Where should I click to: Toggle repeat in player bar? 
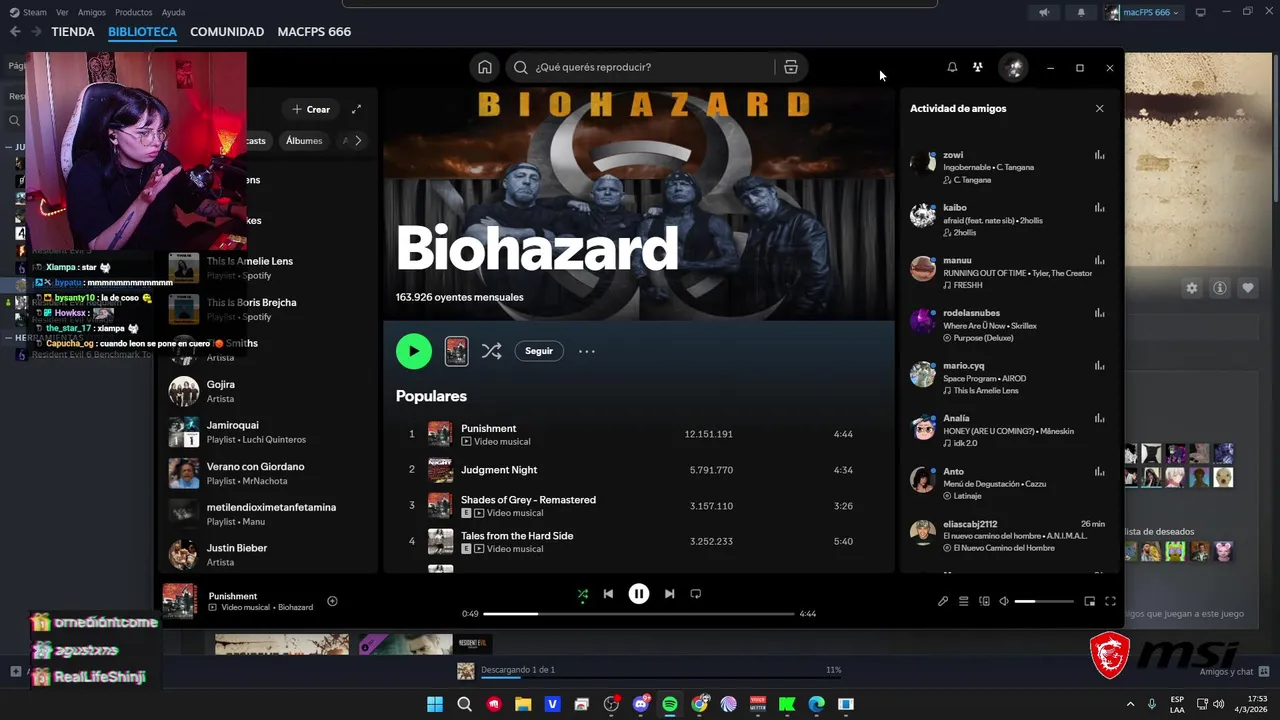[x=696, y=594]
